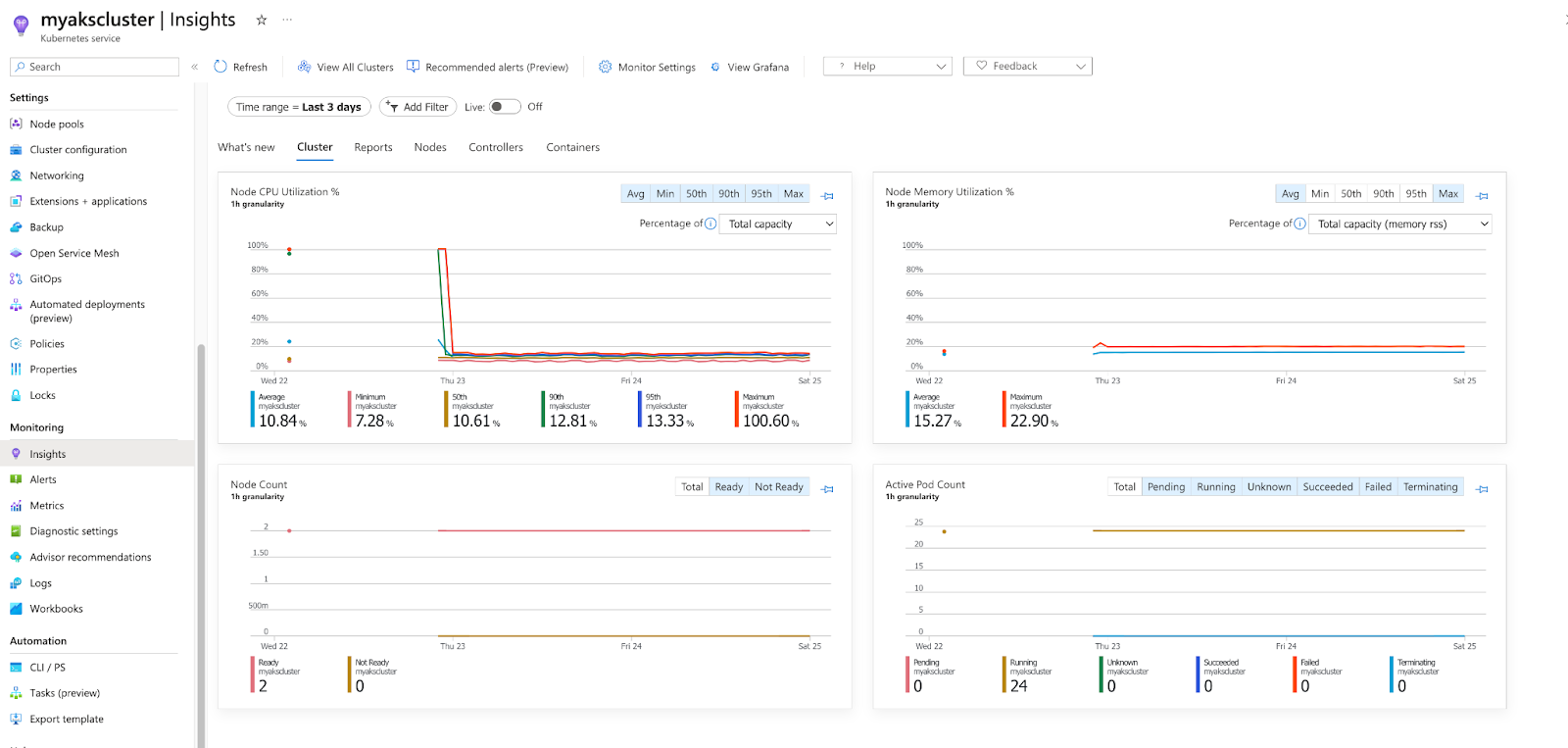Click the Metrics chart icon
1568x748 pixels.
pyautogui.click(x=16, y=506)
